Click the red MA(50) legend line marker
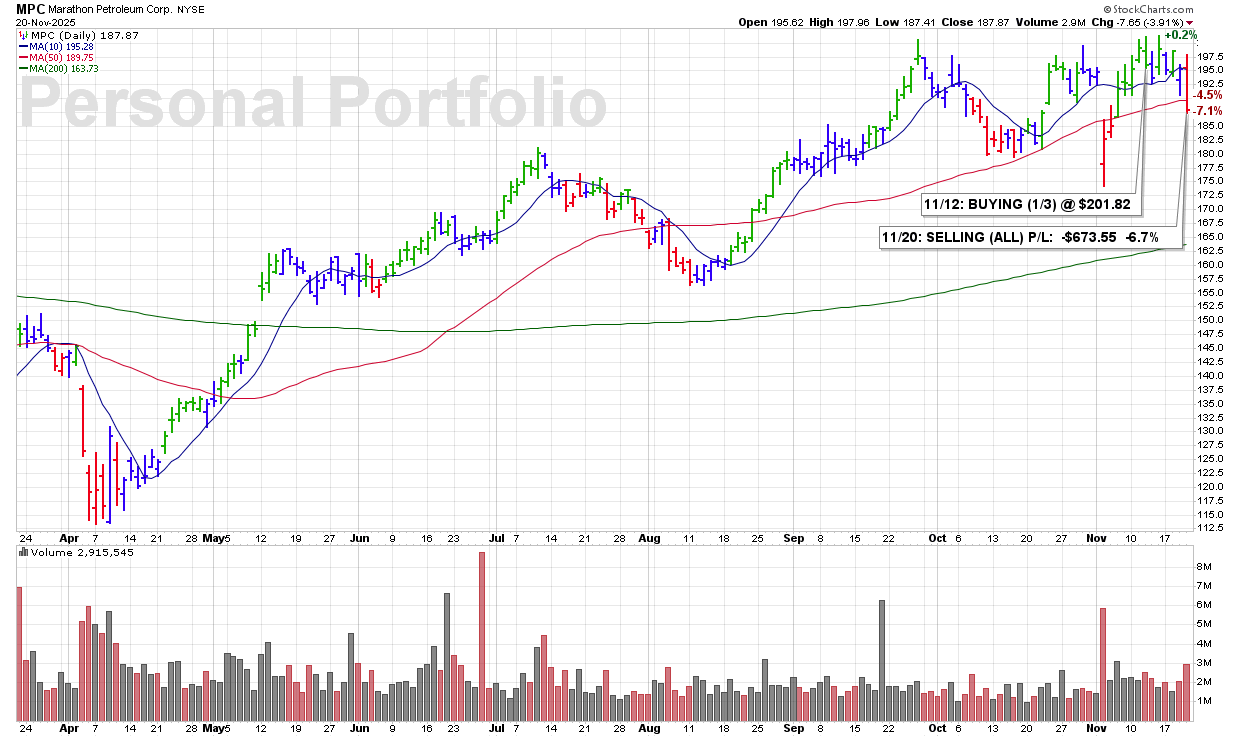1240x737 pixels. [x=22, y=58]
